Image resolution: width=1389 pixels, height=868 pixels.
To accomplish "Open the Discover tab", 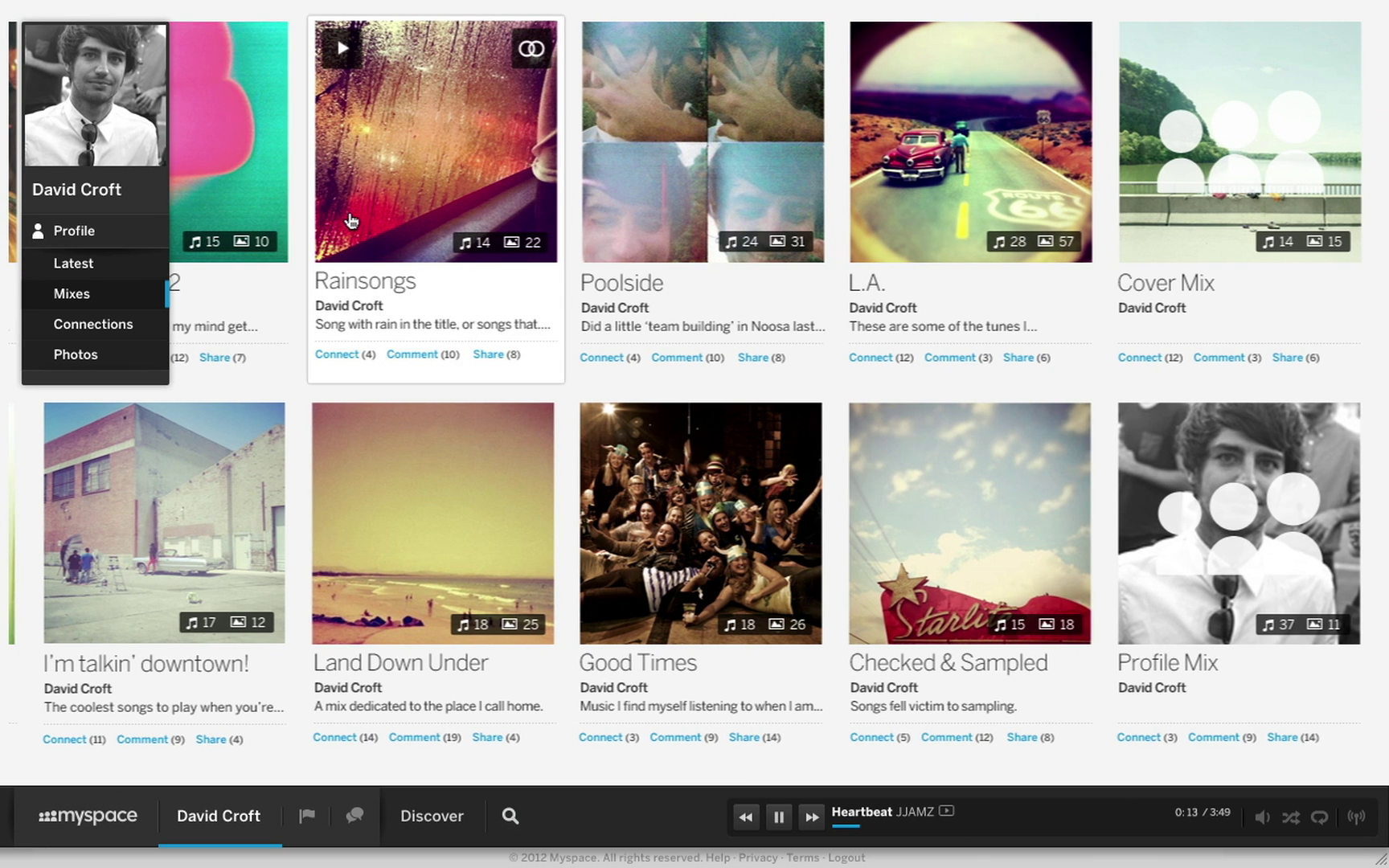I will (x=432, y=816).
